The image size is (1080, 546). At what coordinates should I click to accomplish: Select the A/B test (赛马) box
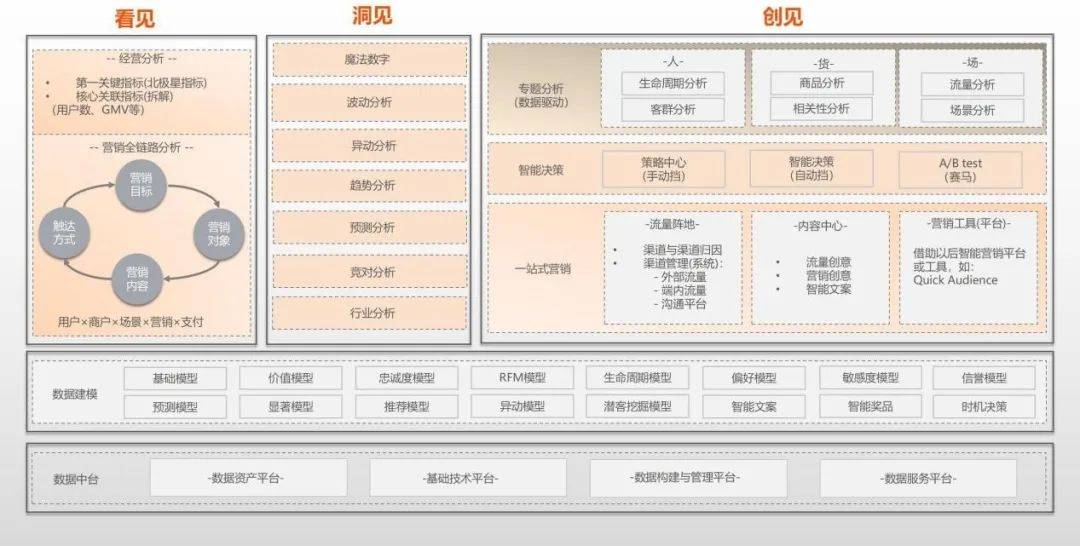click(x=959, y=169)
